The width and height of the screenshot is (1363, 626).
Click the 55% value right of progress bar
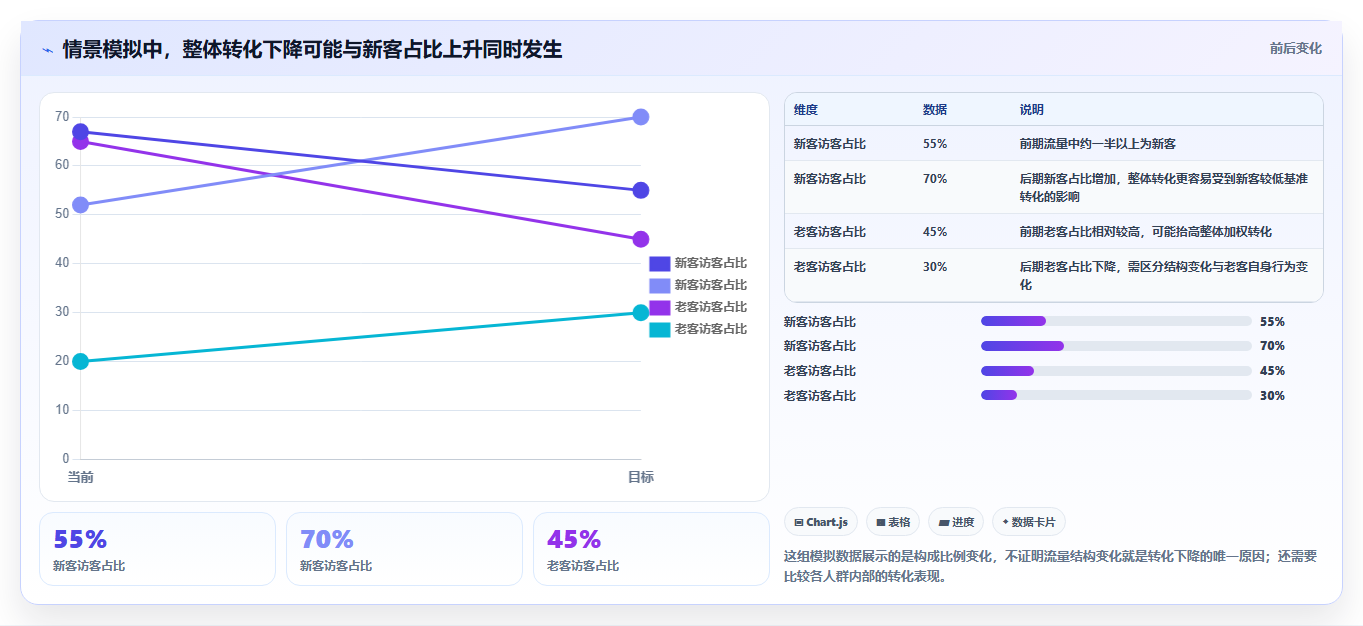pyautogui.click(x=1272, y=321)
